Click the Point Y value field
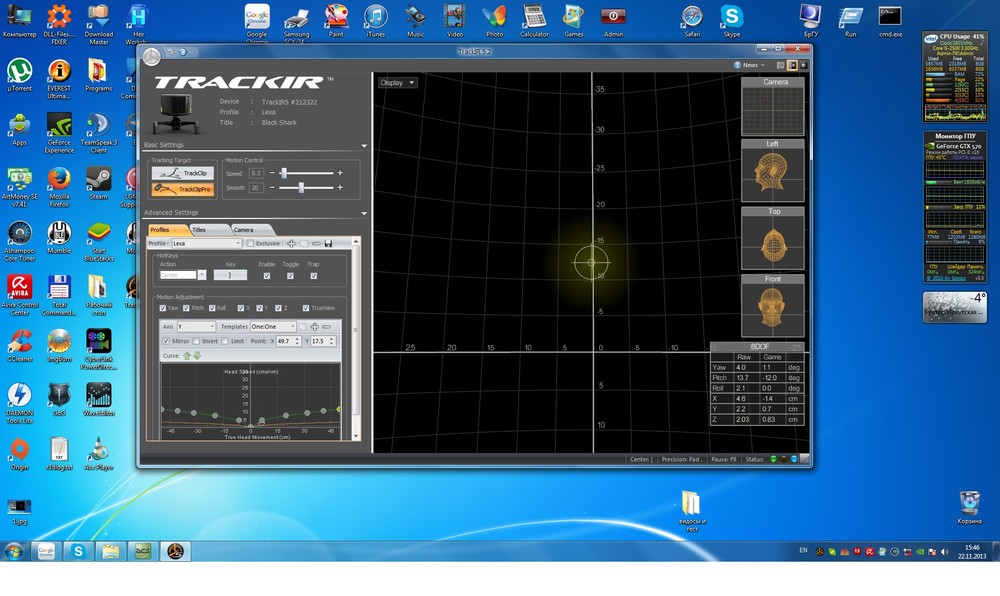1000x596 pixels. click(x=319, y=341)
